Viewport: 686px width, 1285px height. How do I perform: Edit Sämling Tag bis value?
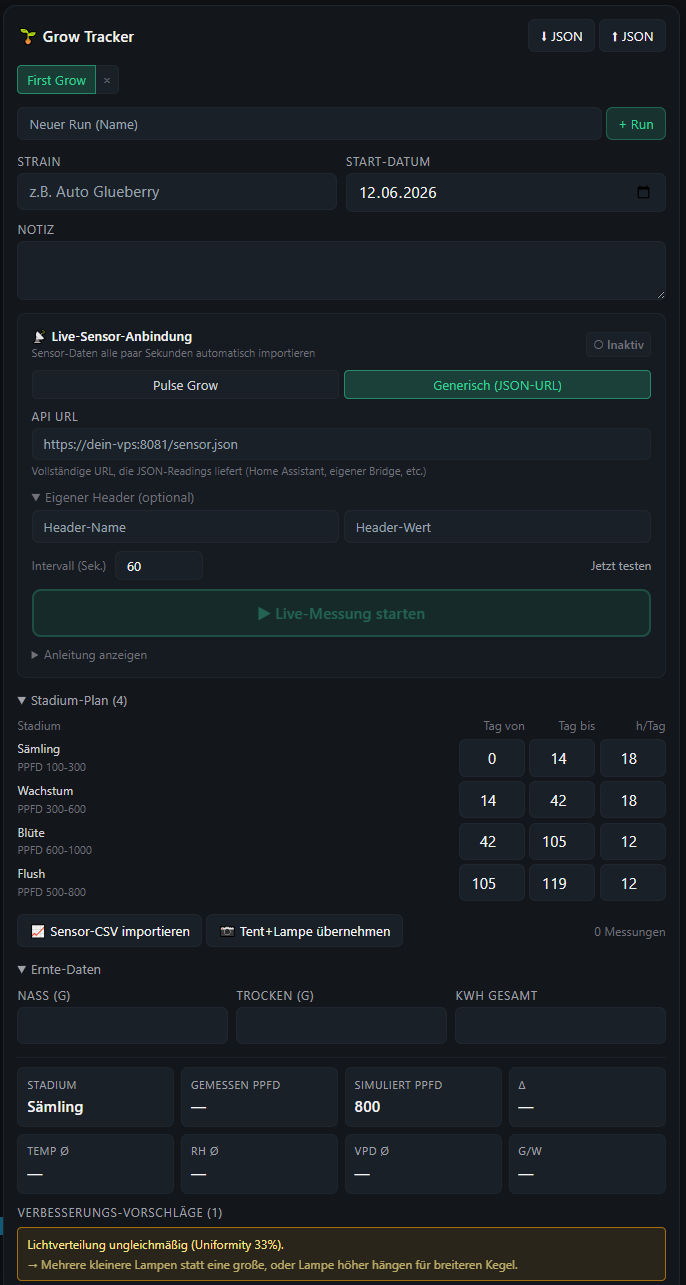pos(562,759)
